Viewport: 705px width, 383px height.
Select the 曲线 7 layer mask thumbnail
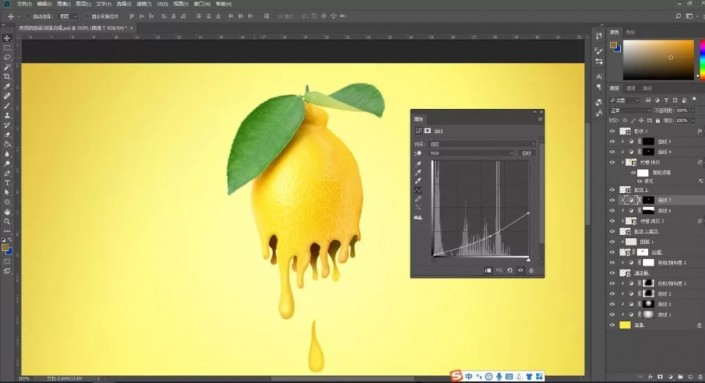tap(648, 200)
